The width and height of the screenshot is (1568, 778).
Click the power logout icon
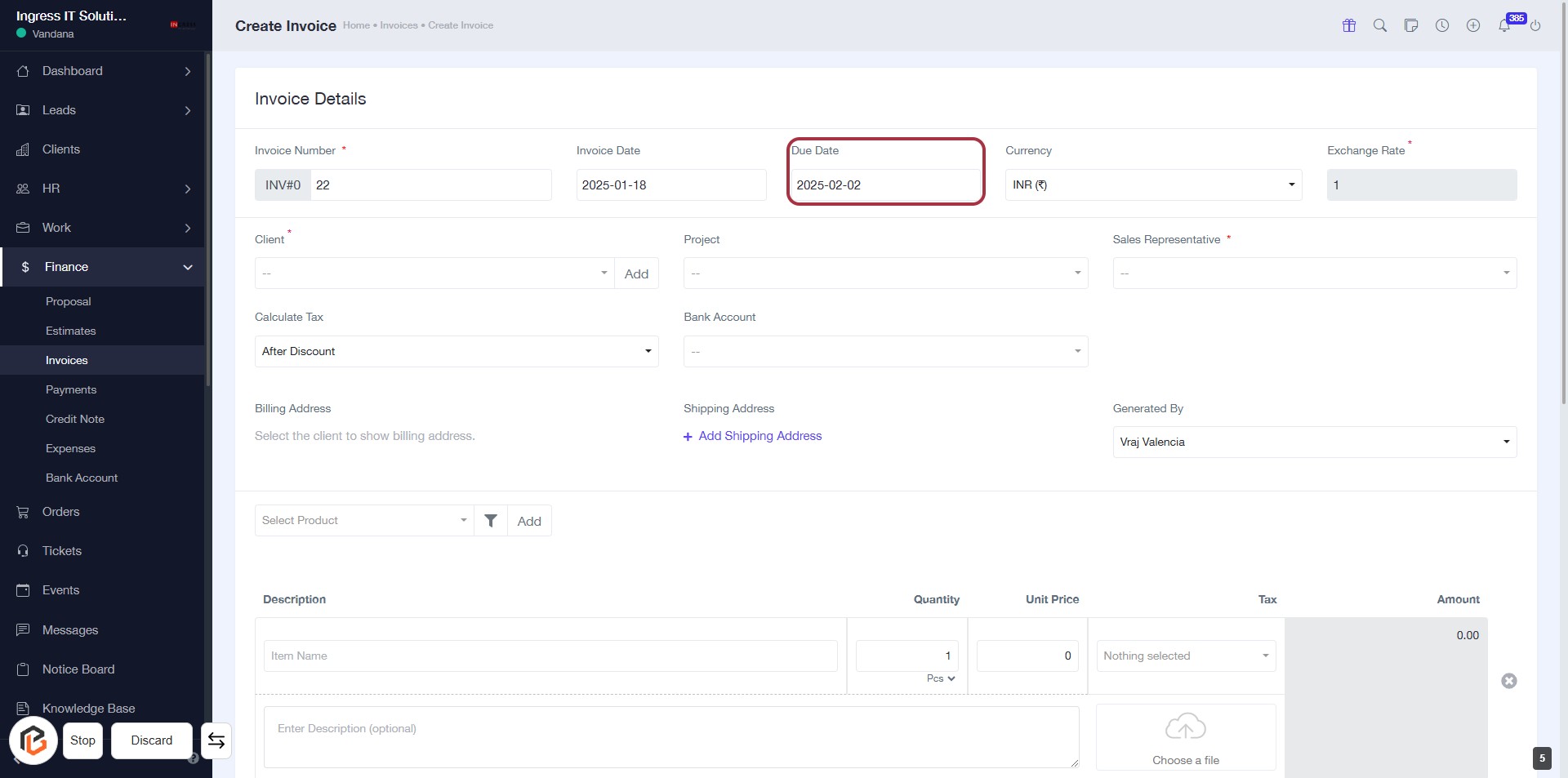pyautogui.click(x=1535, y=26)
